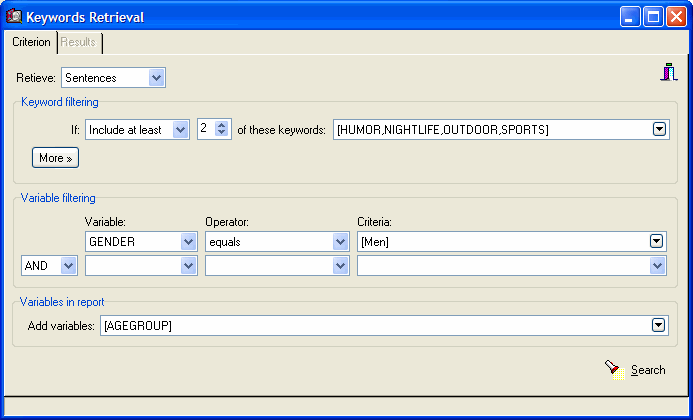Open the Retrieve Sentences dropdown

point(156,78)
